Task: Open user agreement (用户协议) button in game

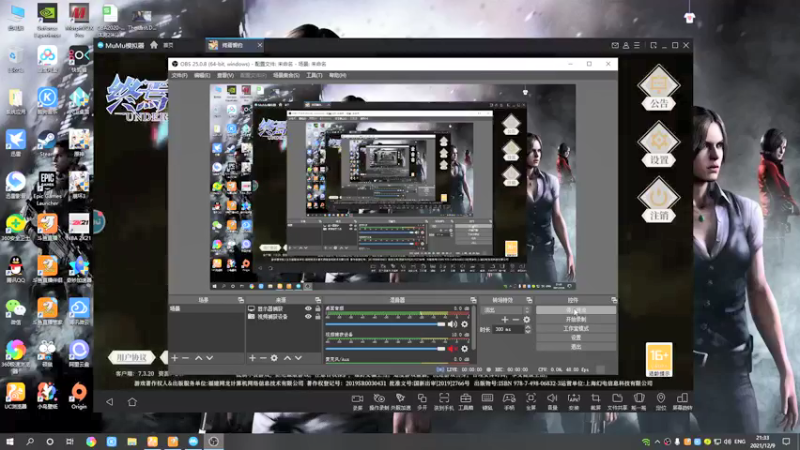Action: coord(132,357)
